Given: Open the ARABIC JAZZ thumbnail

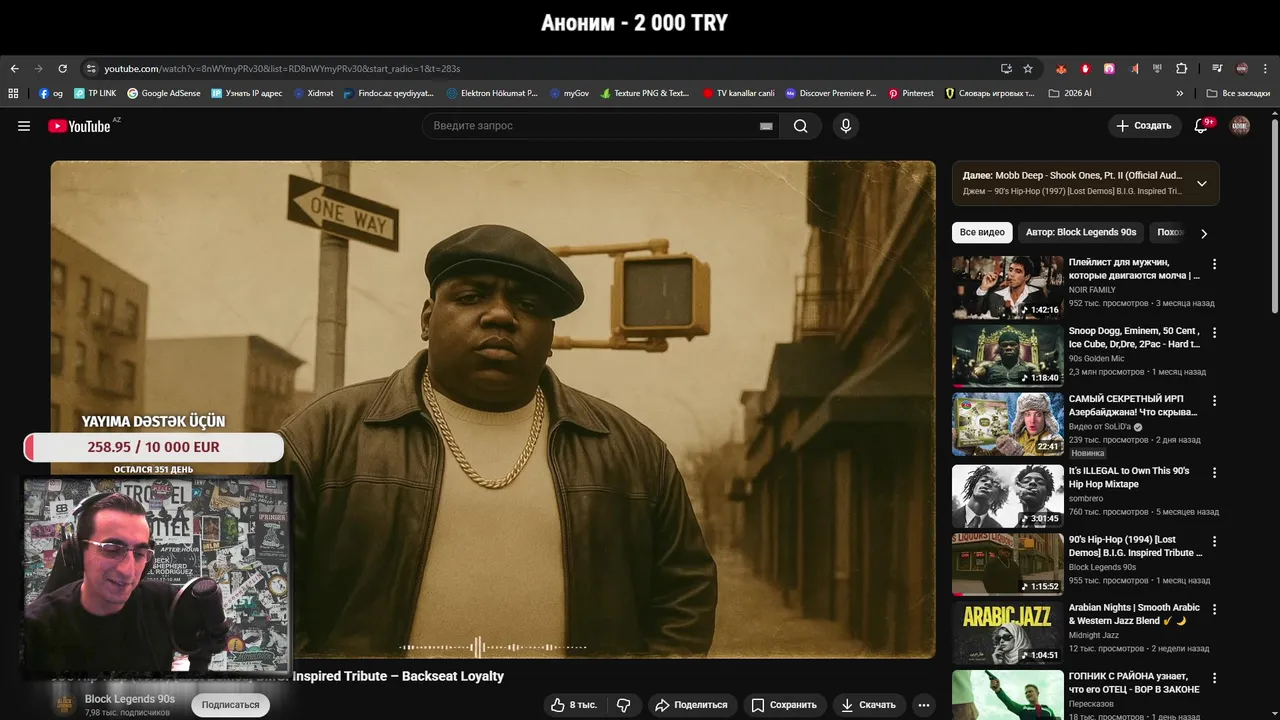Looking at the screenshot, I should pos(1008,631).
